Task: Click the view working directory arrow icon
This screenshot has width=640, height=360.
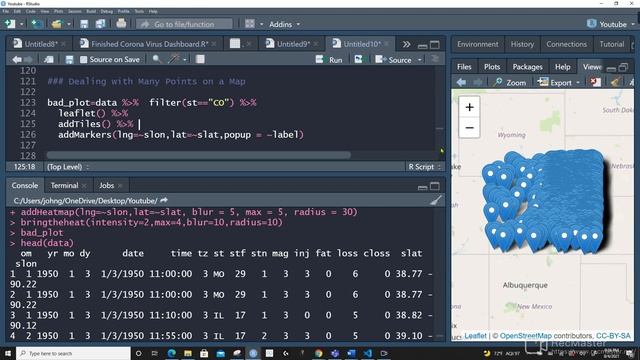Action: (164, 200)
